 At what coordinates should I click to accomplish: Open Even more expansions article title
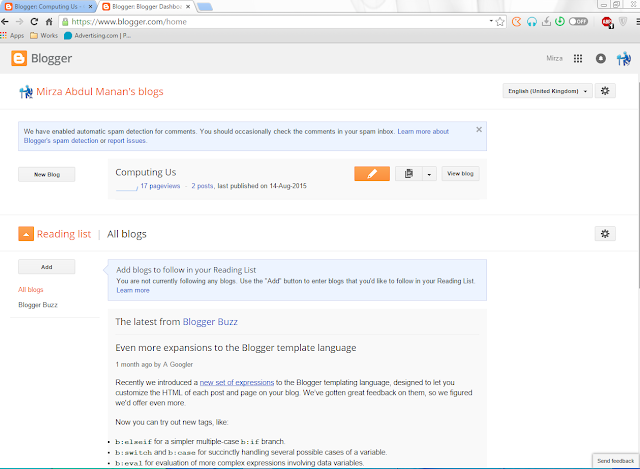click(236, 348)
